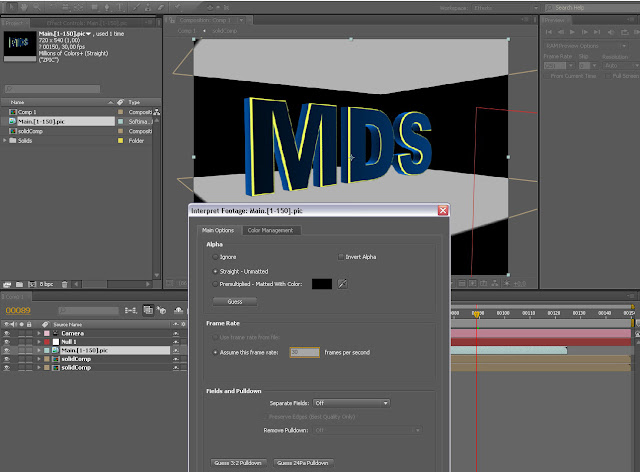
Task: Delete selected item with trash icon
Action: (x=64, y=284)
